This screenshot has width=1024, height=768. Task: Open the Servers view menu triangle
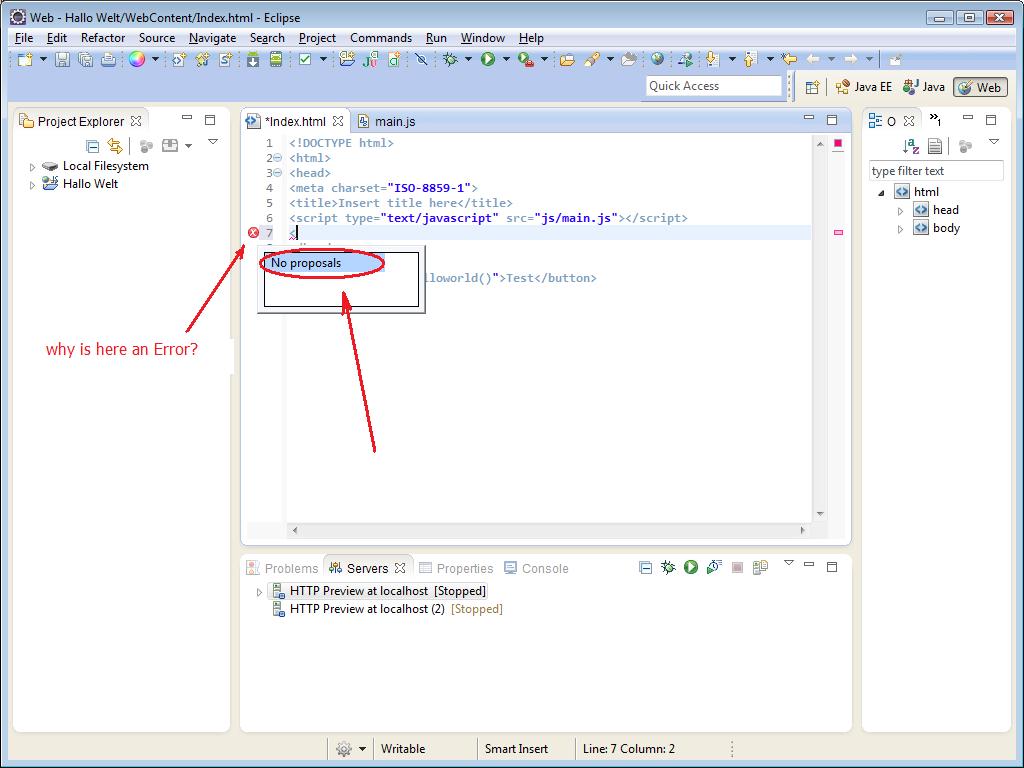[789, 562]
